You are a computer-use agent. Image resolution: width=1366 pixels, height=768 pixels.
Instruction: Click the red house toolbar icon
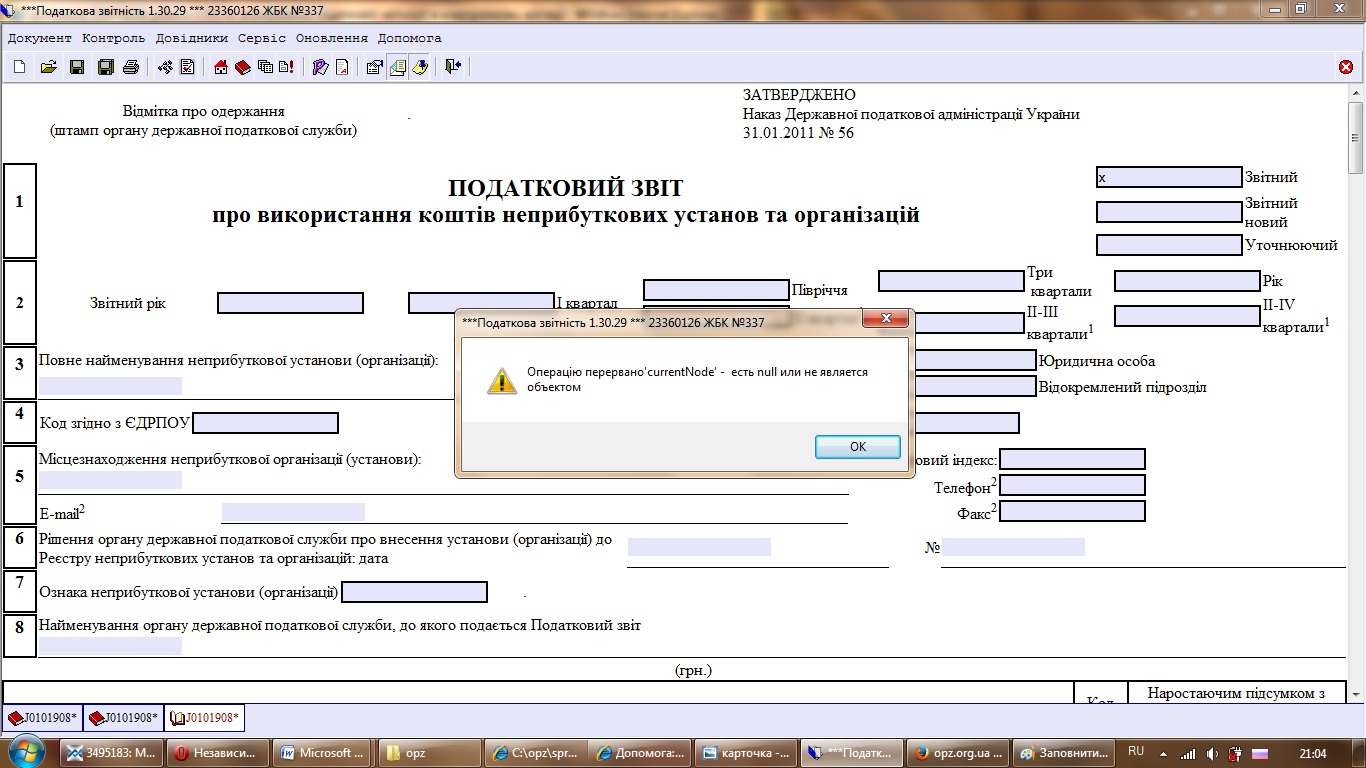(222, 67)
